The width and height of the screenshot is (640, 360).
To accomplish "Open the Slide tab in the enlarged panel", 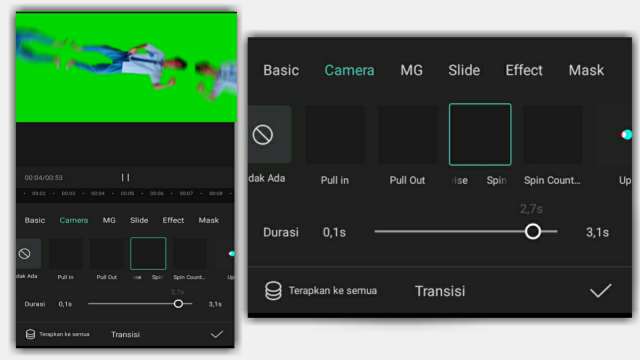I will (464, 70).
